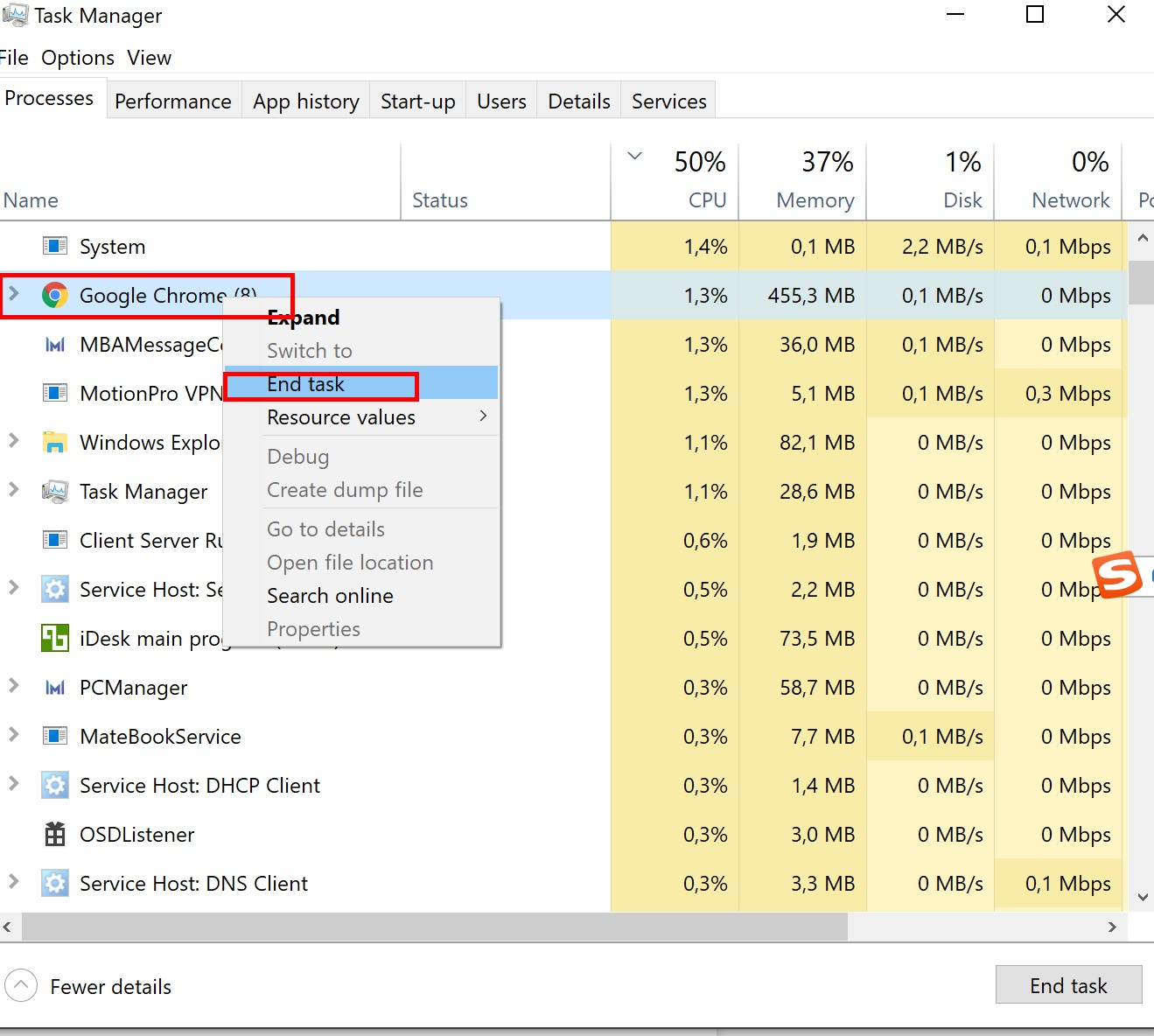Switch to the Performance tab
This screenshot has height=1036, width=1154.
173,101
